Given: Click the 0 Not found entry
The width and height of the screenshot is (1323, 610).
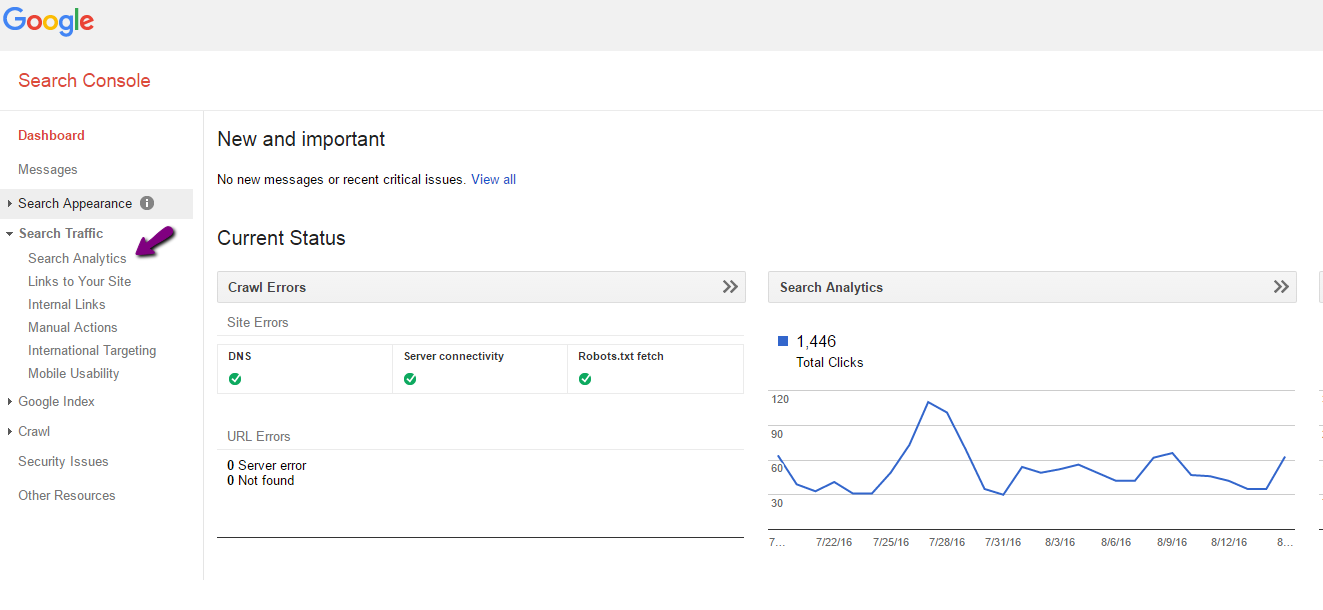Looking at the screenshot, I should [x=261, y=480].
